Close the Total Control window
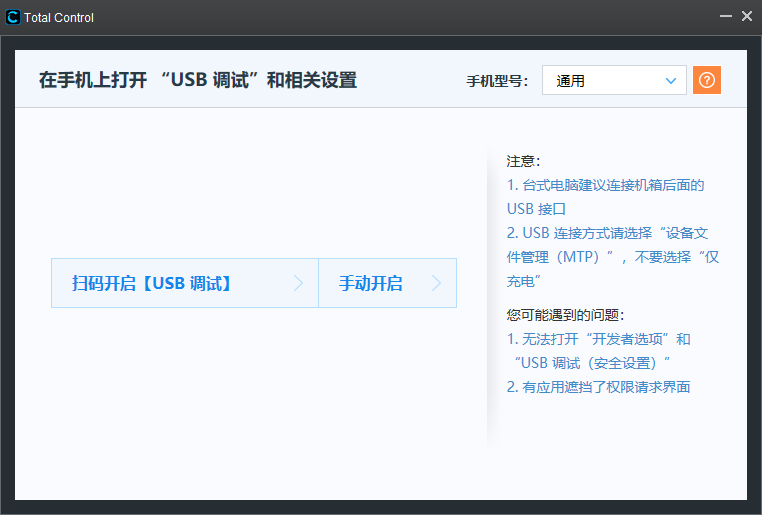762x515 pixels. click(747, 16)
